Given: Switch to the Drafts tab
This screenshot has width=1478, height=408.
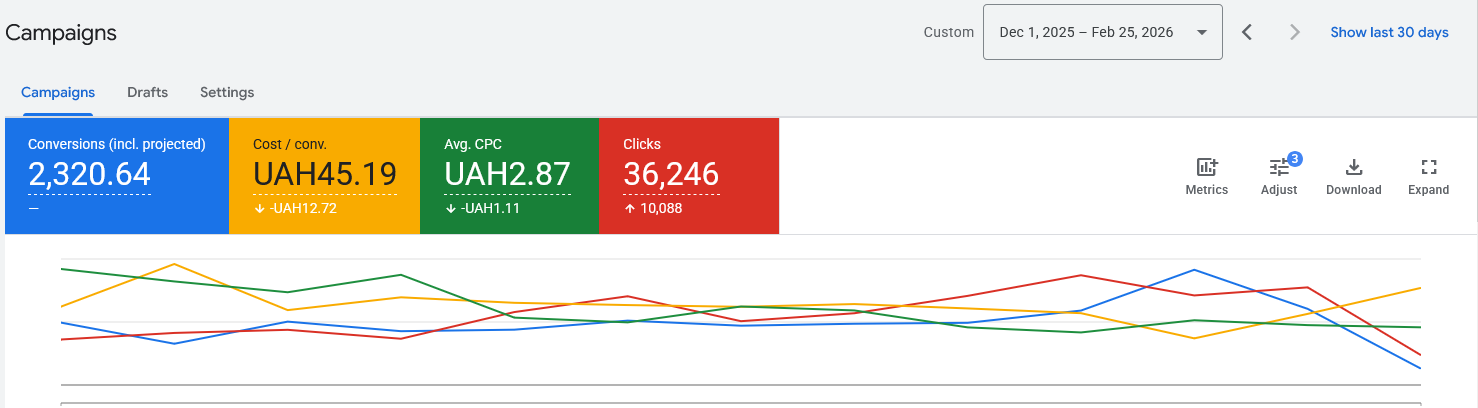Looking at the screenshot, I should pos(147,92).
